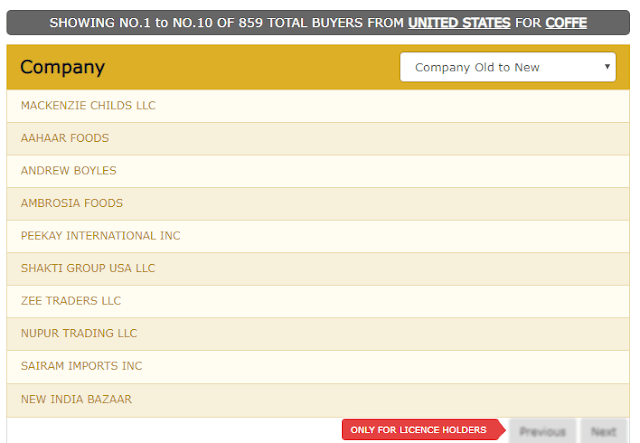Open the AAHAAR FOODS company entry
This screenshot has height=443, width=640.
point(65,138)
